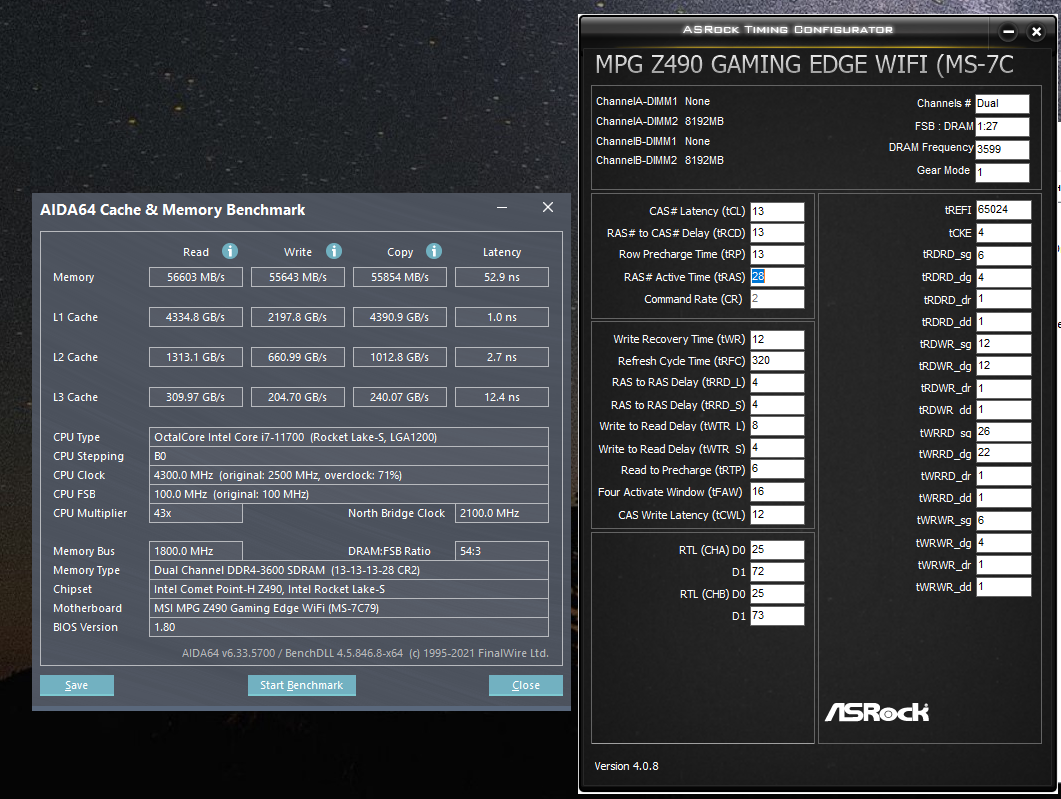1061x799 pixels.
Task: Click the L3 Cache Latency 12.4 ns value
Action: click(x=502, y=397)
